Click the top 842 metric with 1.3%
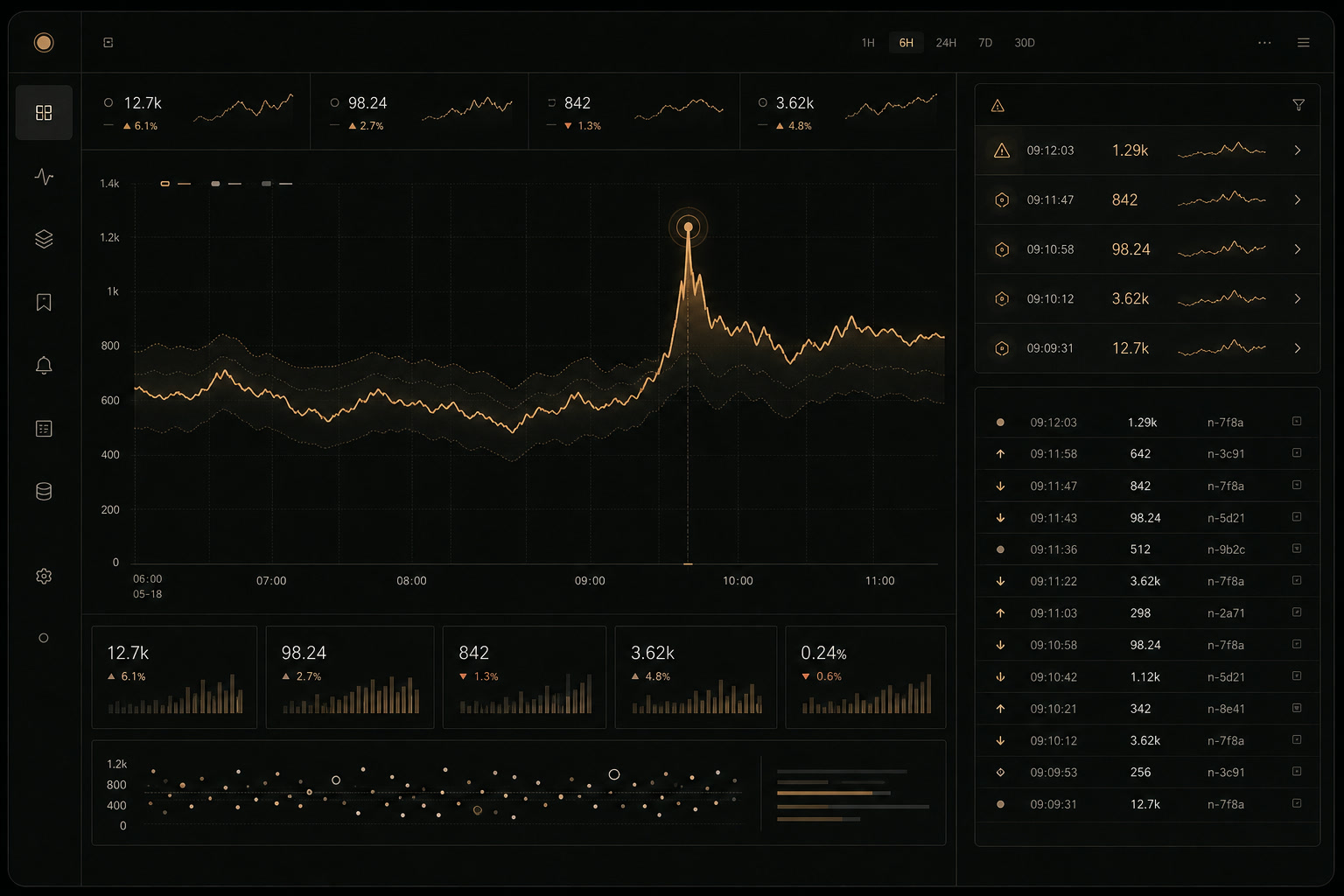This screenshot has width=1344, height=896. pos(634,112)
